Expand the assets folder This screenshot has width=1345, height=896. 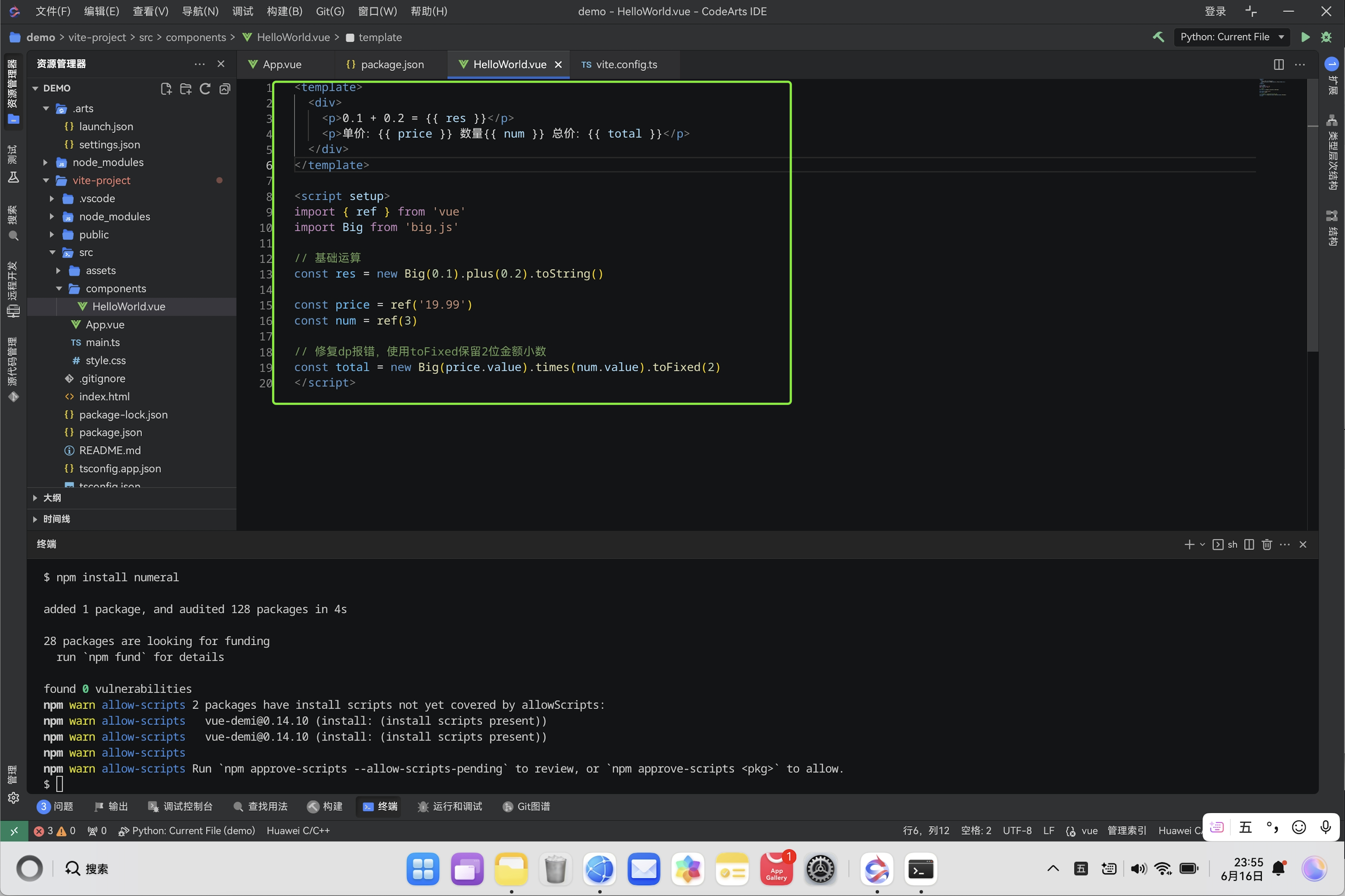click(x=59, y=271)
